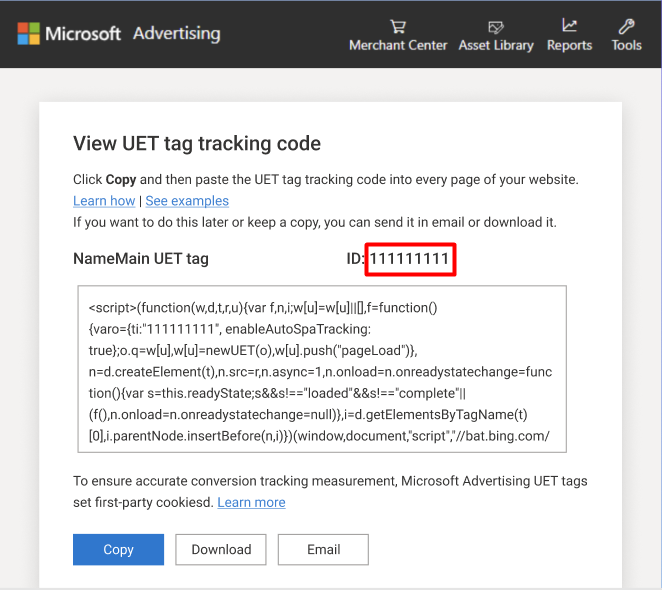
Task: Download the UET tracking code
Action: click(x=221, y=549)
